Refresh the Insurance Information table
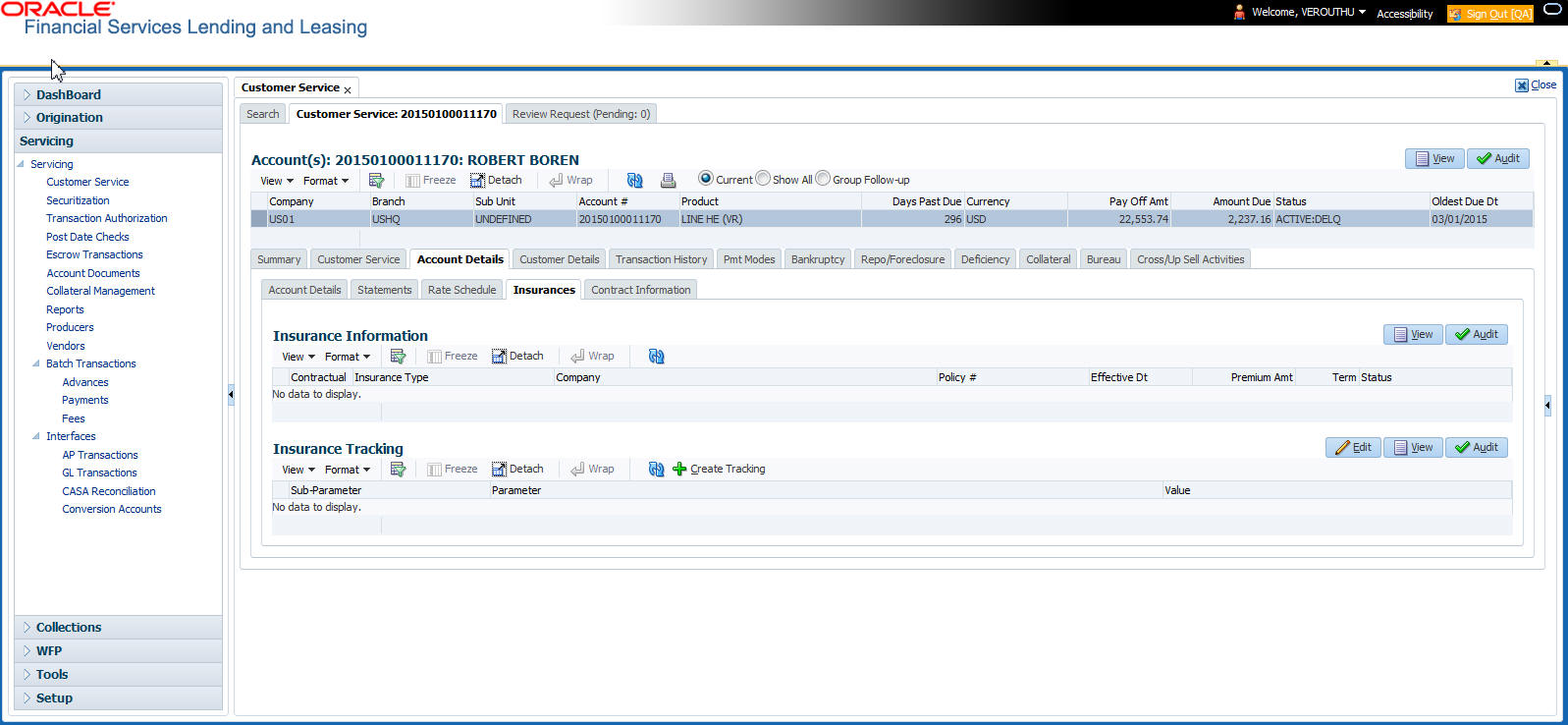1568x725 pixels. pos(657,357)
